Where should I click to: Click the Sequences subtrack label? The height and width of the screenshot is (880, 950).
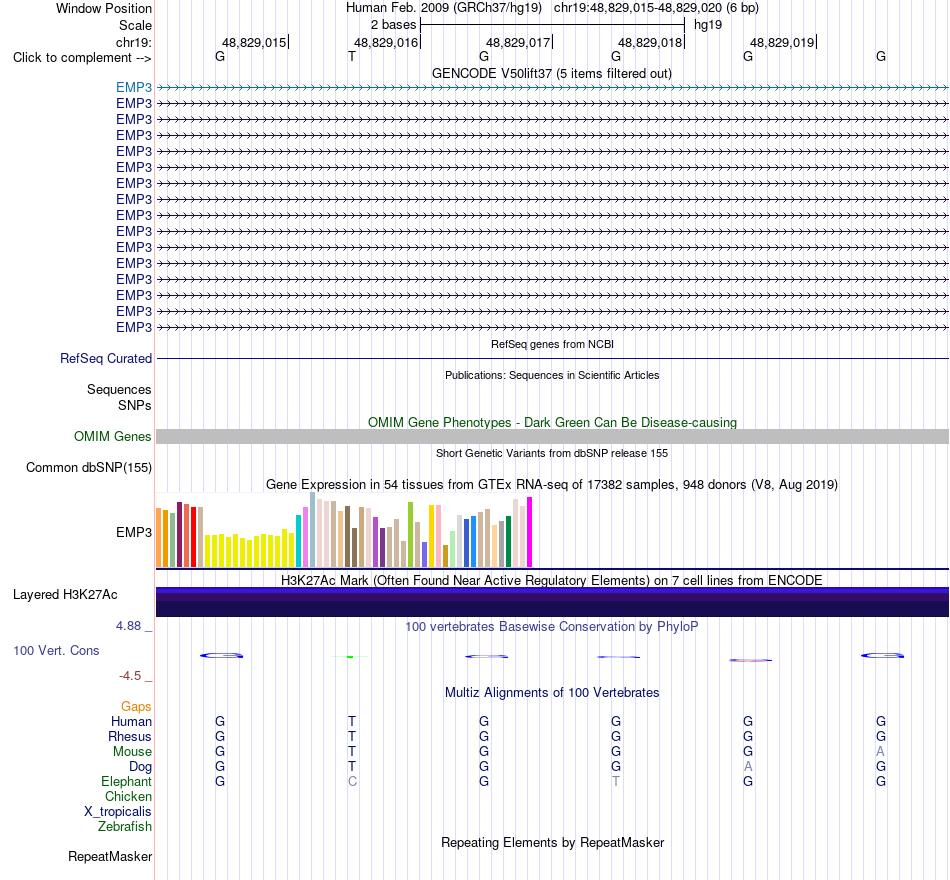click(119, 389)
